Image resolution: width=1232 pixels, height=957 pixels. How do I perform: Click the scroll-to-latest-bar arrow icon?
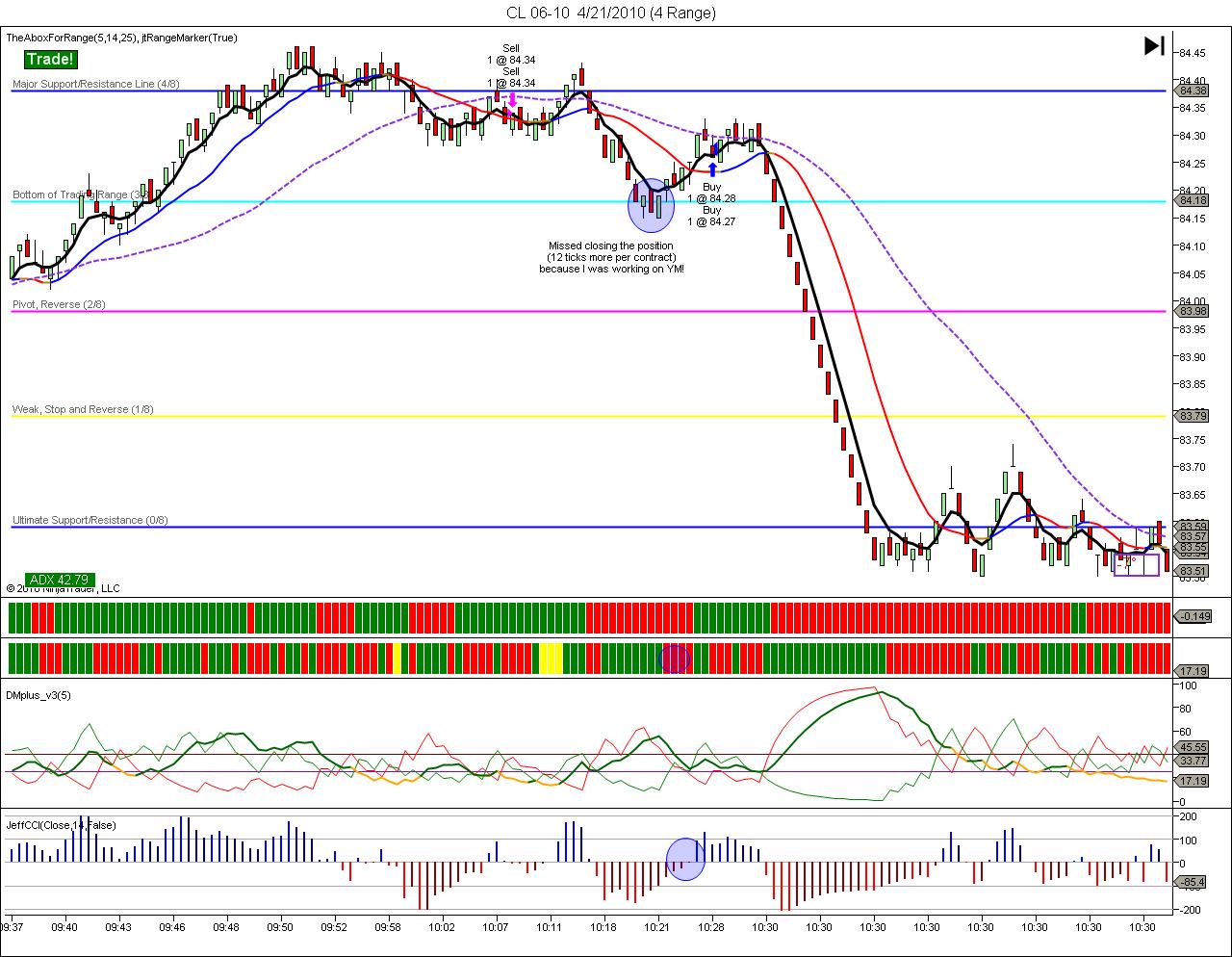coord(1154,45)
